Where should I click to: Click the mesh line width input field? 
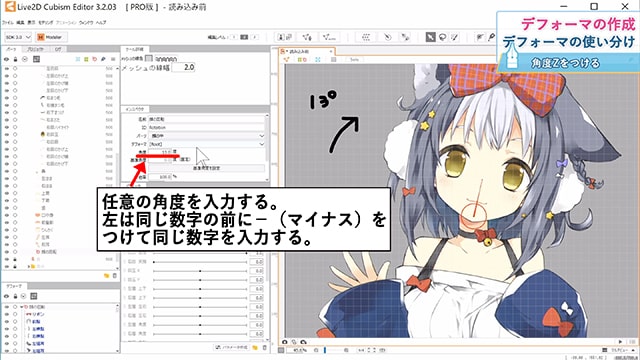(183, 67)
